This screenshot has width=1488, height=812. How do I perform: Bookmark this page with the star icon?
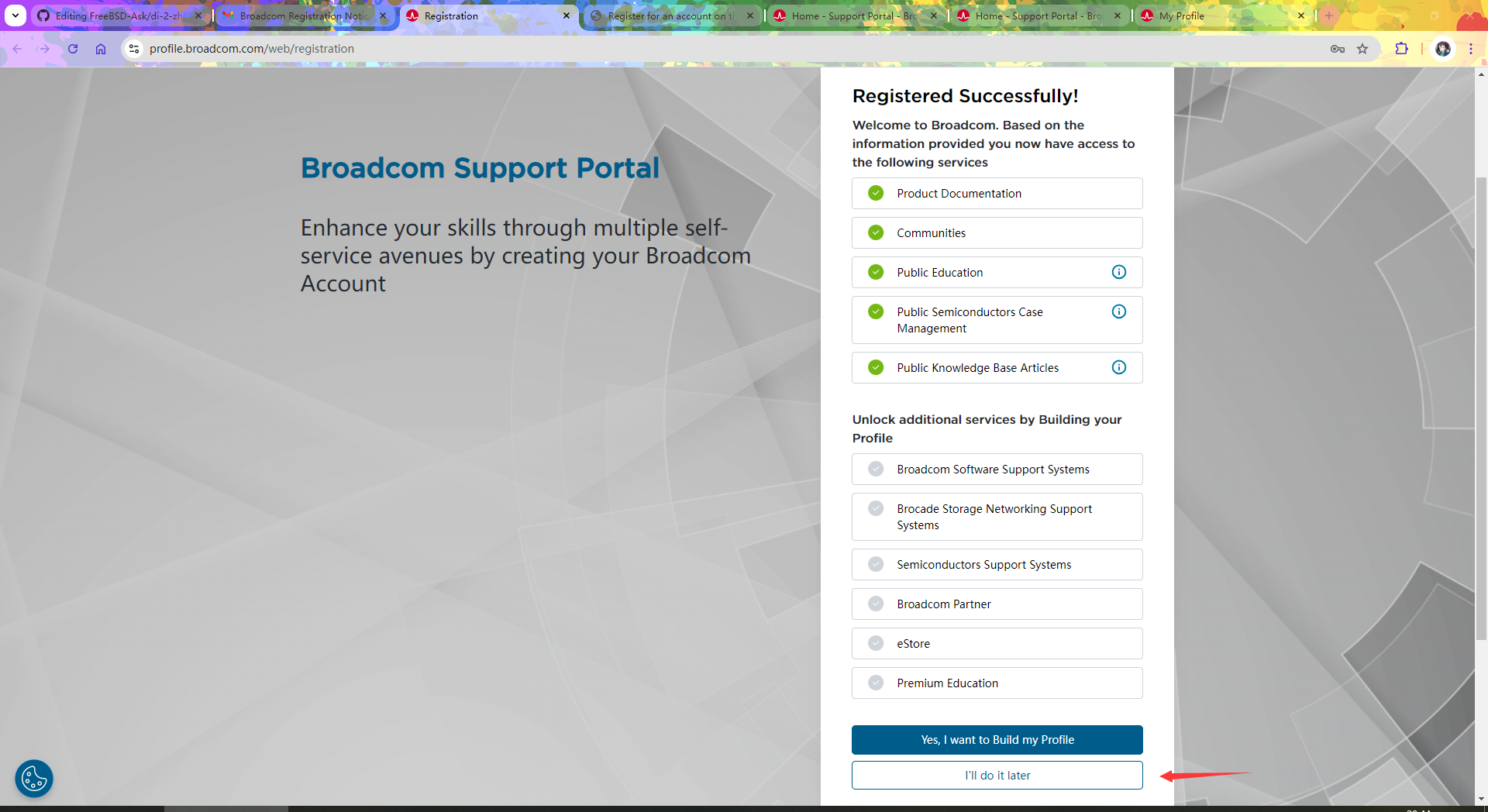coord(1362,49)
